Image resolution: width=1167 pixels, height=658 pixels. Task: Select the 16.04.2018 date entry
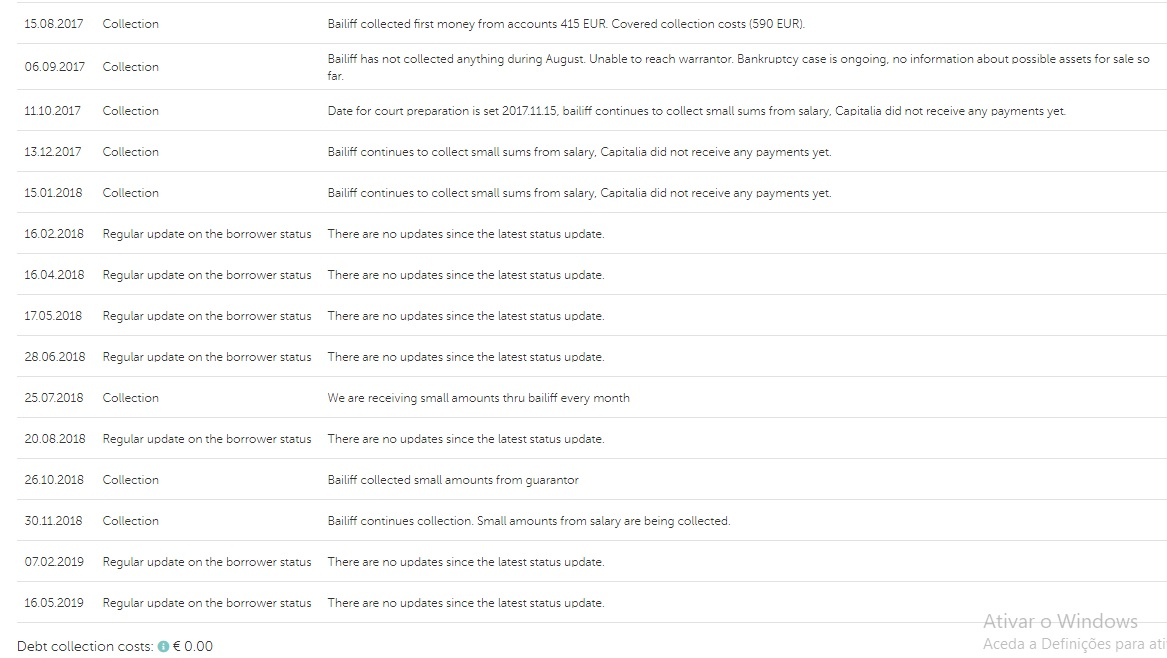pos(54,275)
